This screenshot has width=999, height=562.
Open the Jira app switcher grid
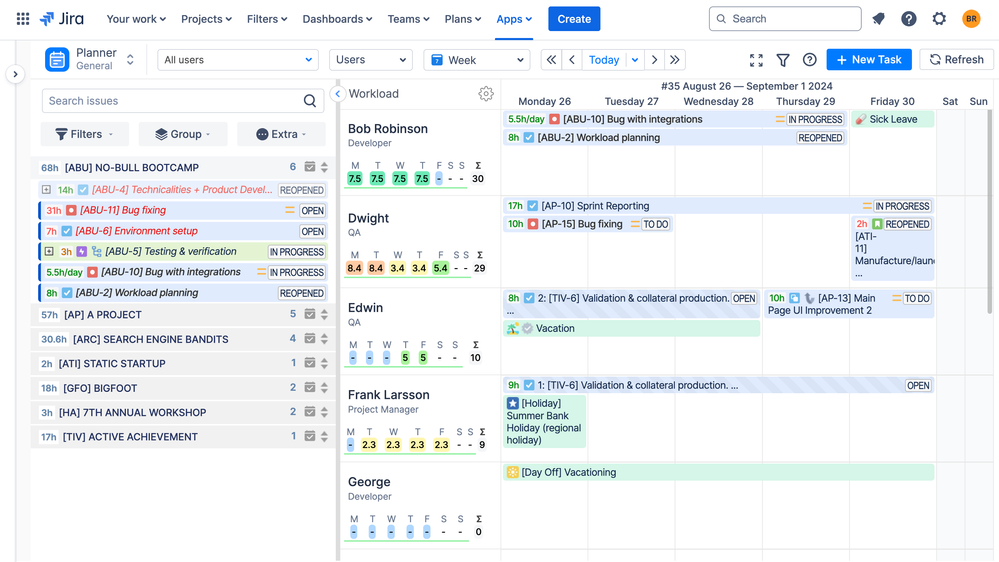(x=23, y=18)
